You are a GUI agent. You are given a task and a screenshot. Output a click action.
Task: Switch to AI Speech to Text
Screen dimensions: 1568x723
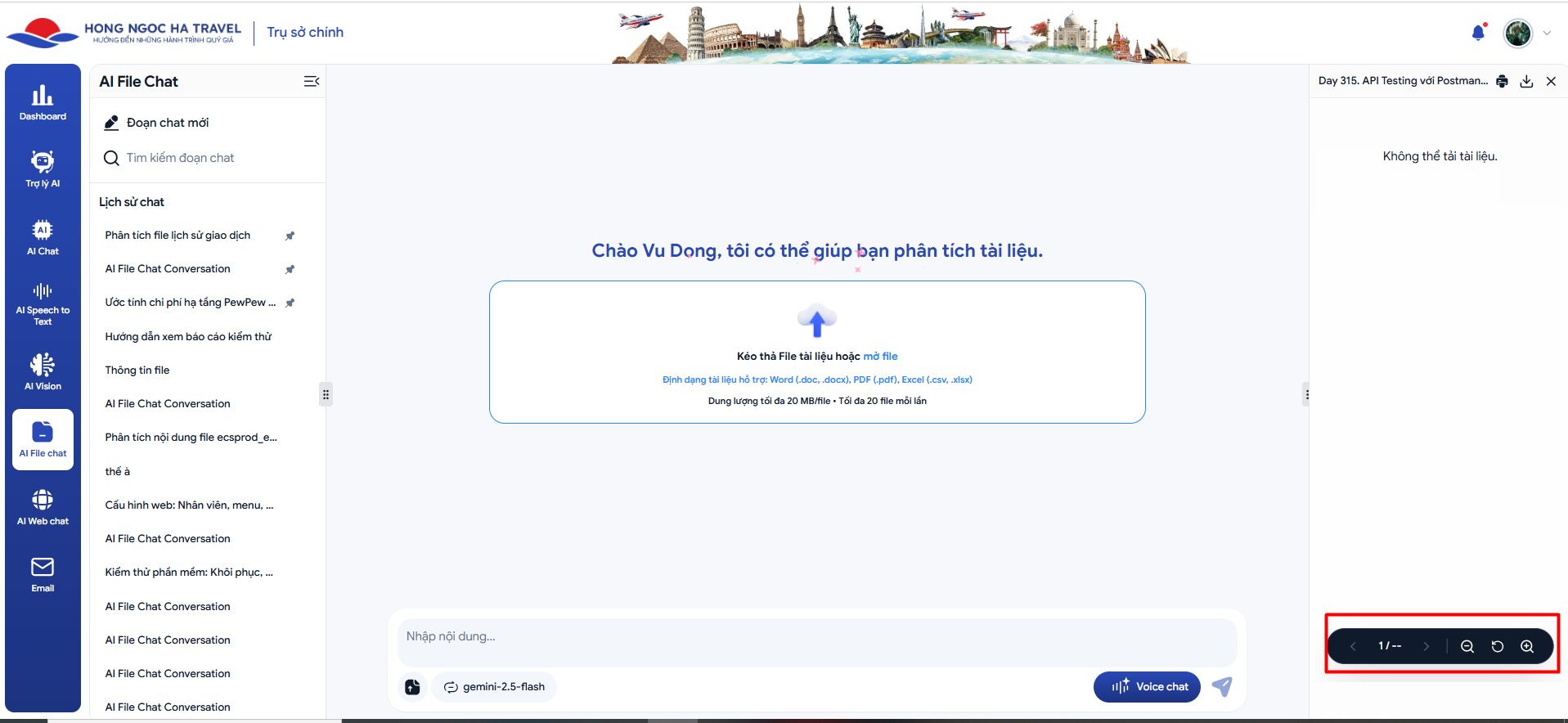[43, 303]
